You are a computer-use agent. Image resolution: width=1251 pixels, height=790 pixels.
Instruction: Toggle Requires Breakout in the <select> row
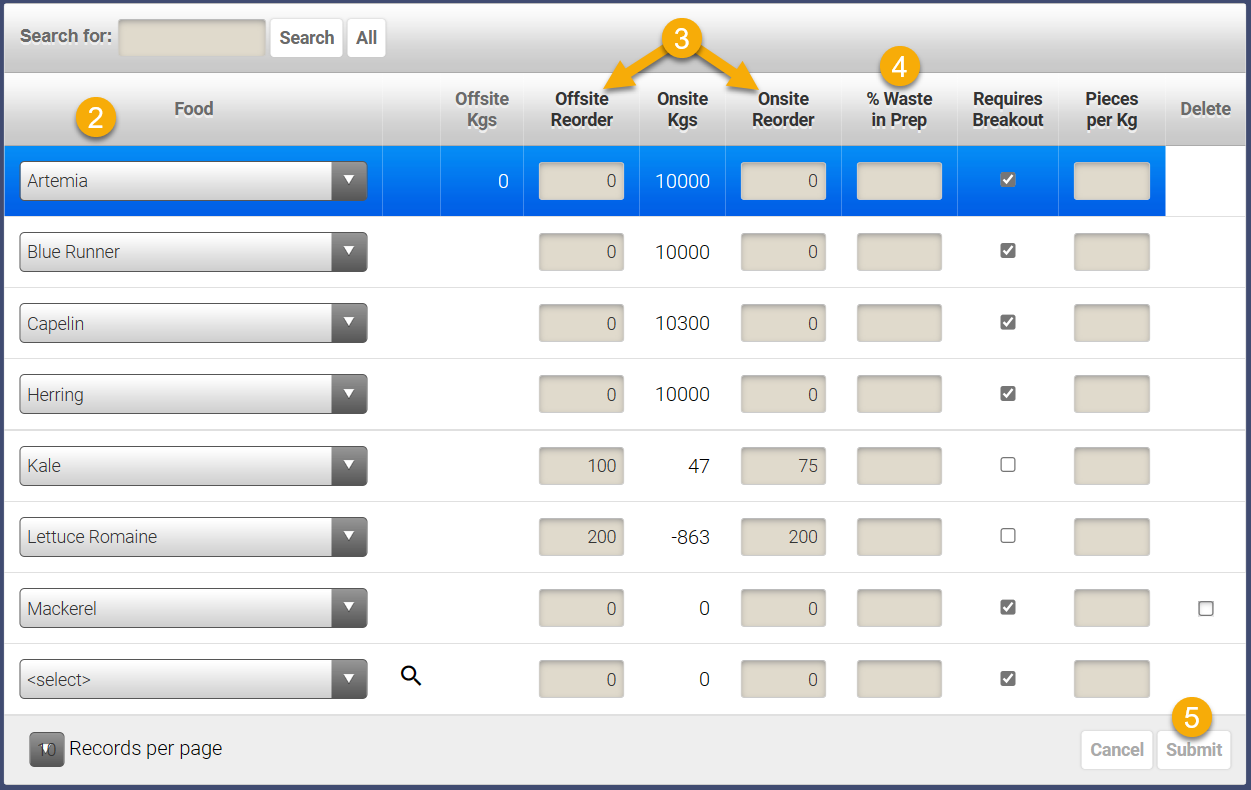tap(1008, 678)
